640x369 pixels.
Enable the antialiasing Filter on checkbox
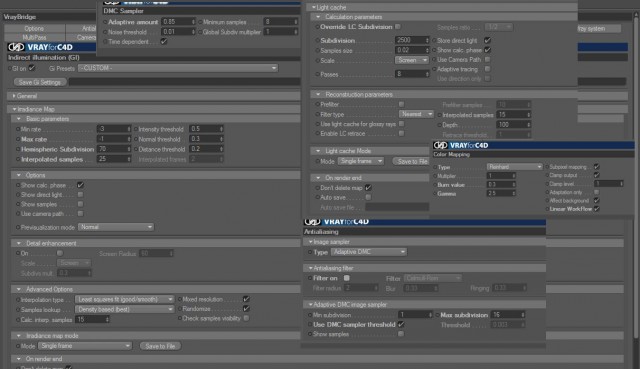pos(347,278)
